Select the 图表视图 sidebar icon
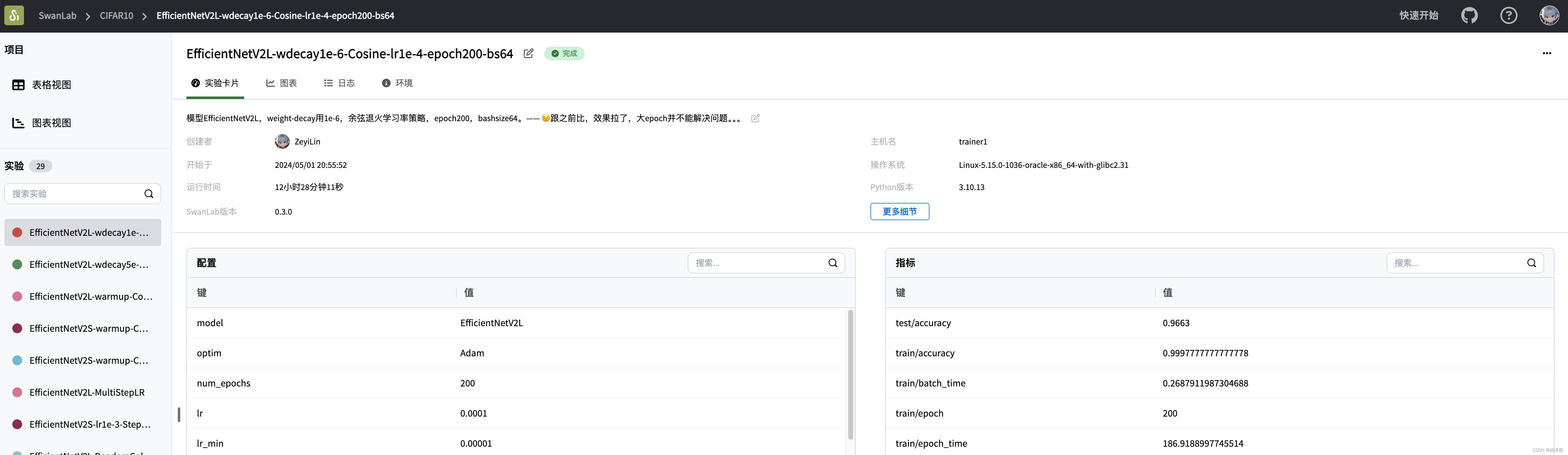 coord(18,123)
